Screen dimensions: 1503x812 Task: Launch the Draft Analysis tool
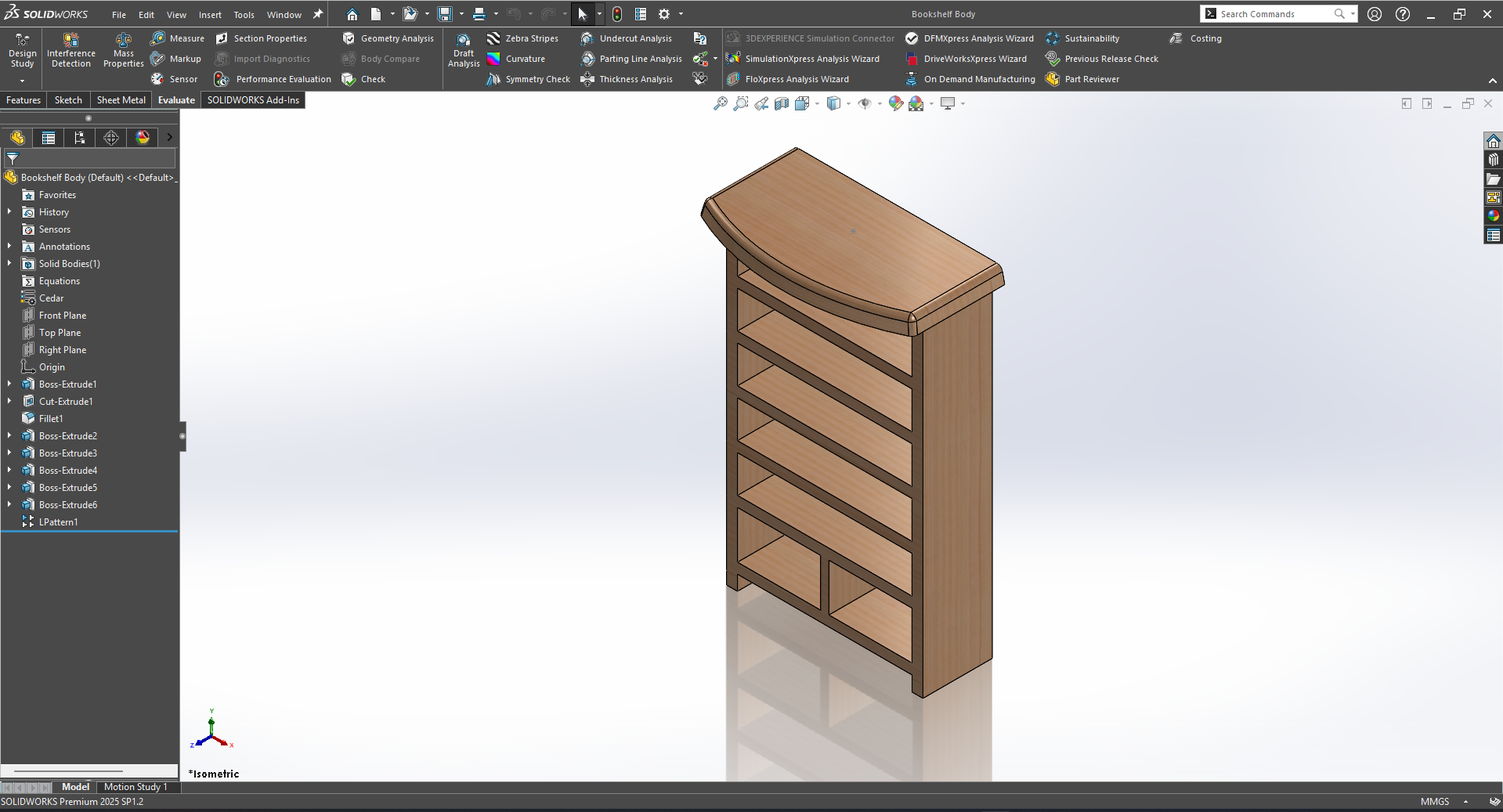pos(464,50)
